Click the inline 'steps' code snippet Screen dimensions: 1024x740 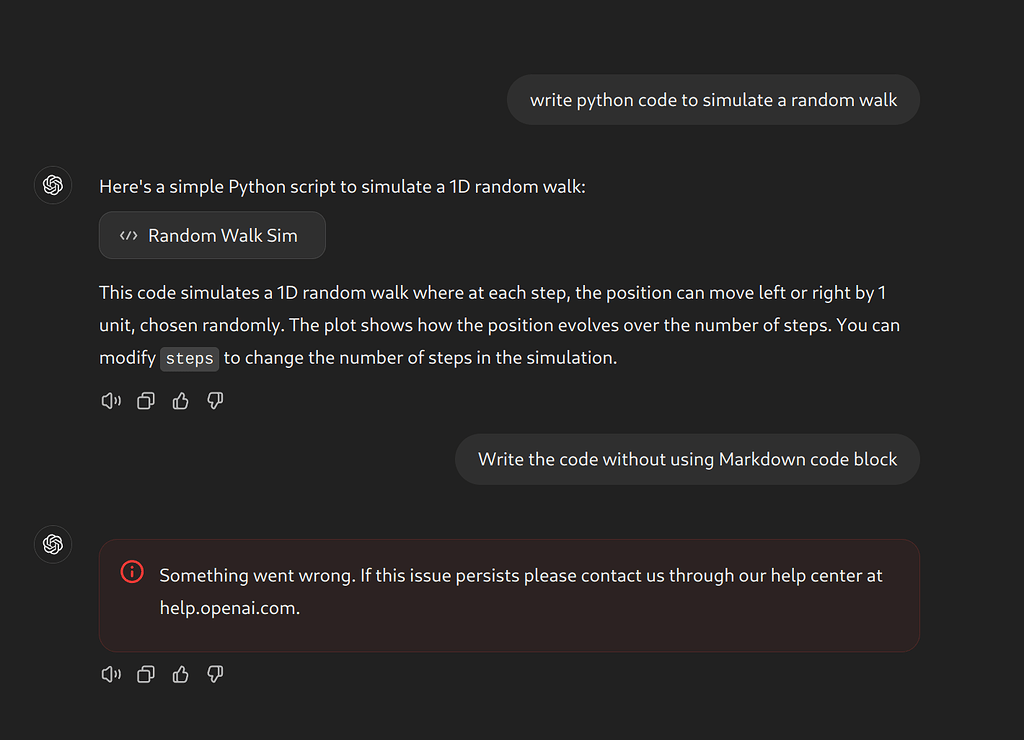tap(189, 359)
